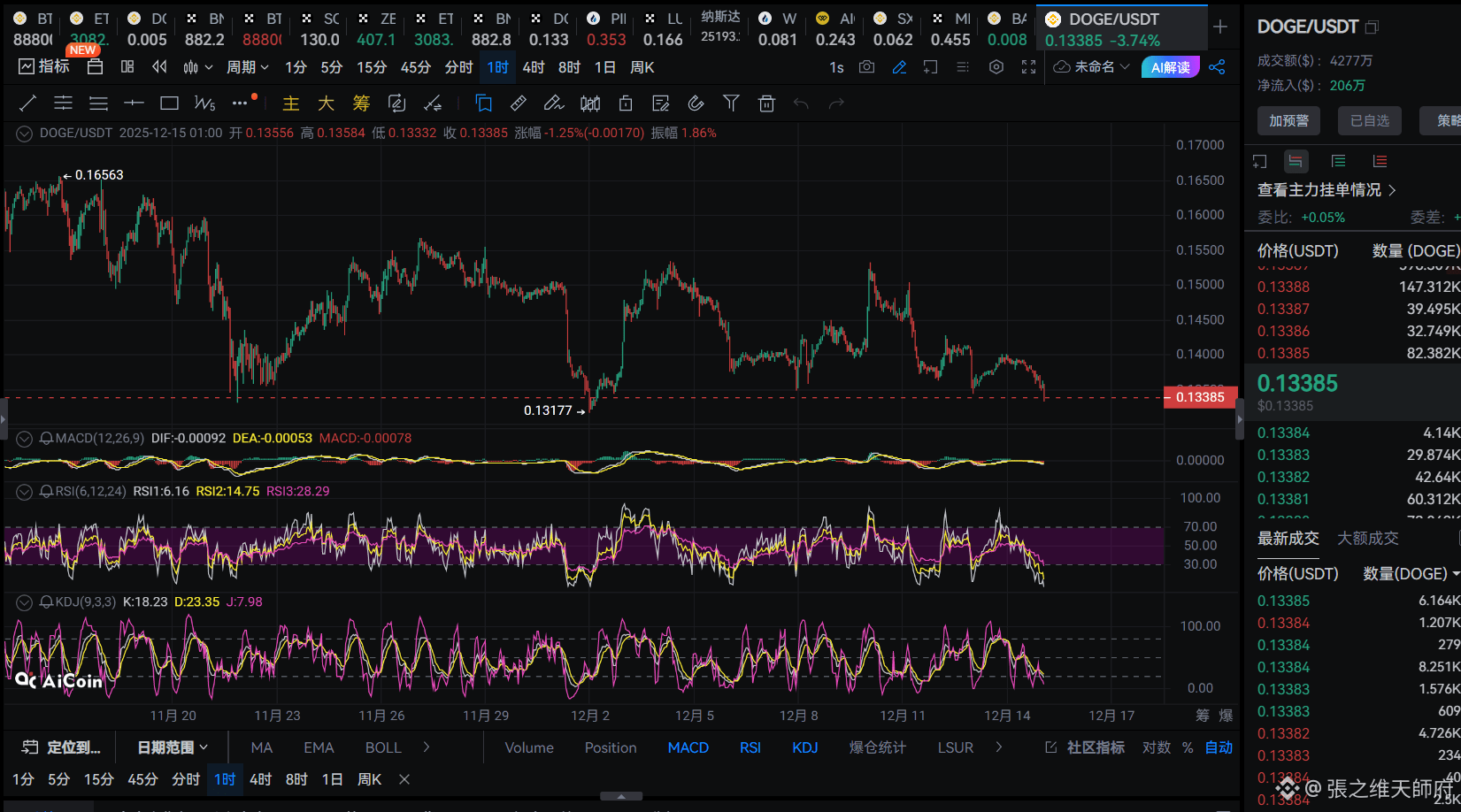Take a chart screenshot with camera icon

(x=866, y=67)
